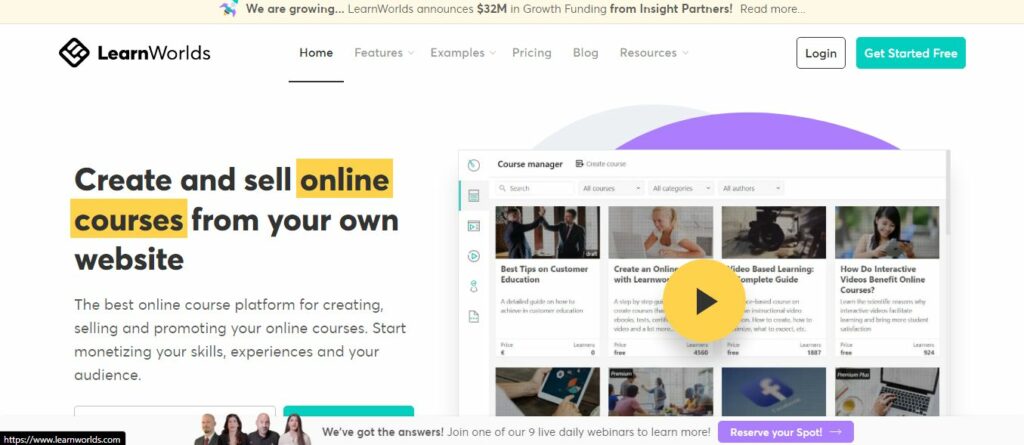Expand the Examples menu dropdown

click(x=463, y=53)
